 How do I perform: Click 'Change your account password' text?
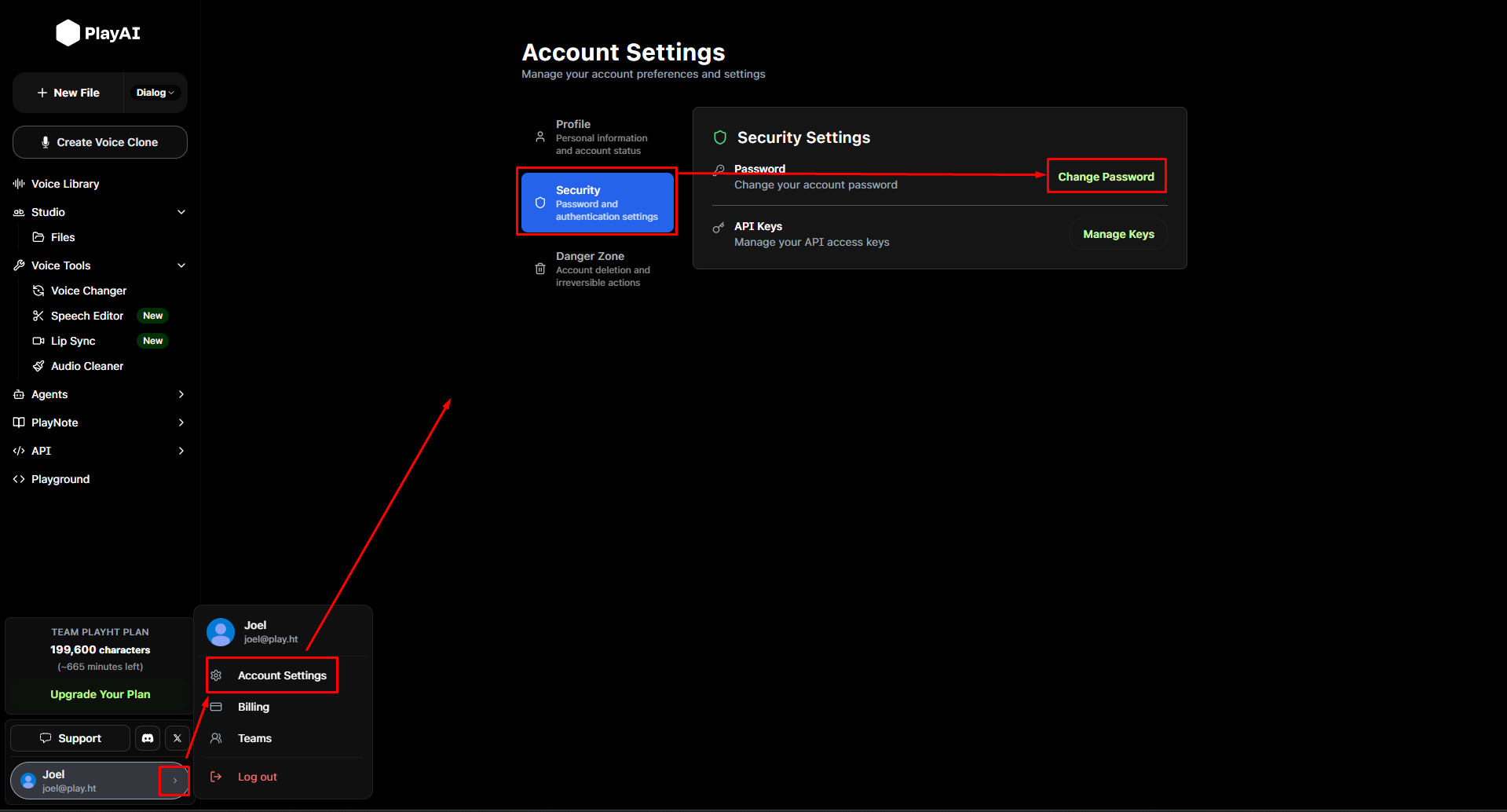tap(816, 185)
